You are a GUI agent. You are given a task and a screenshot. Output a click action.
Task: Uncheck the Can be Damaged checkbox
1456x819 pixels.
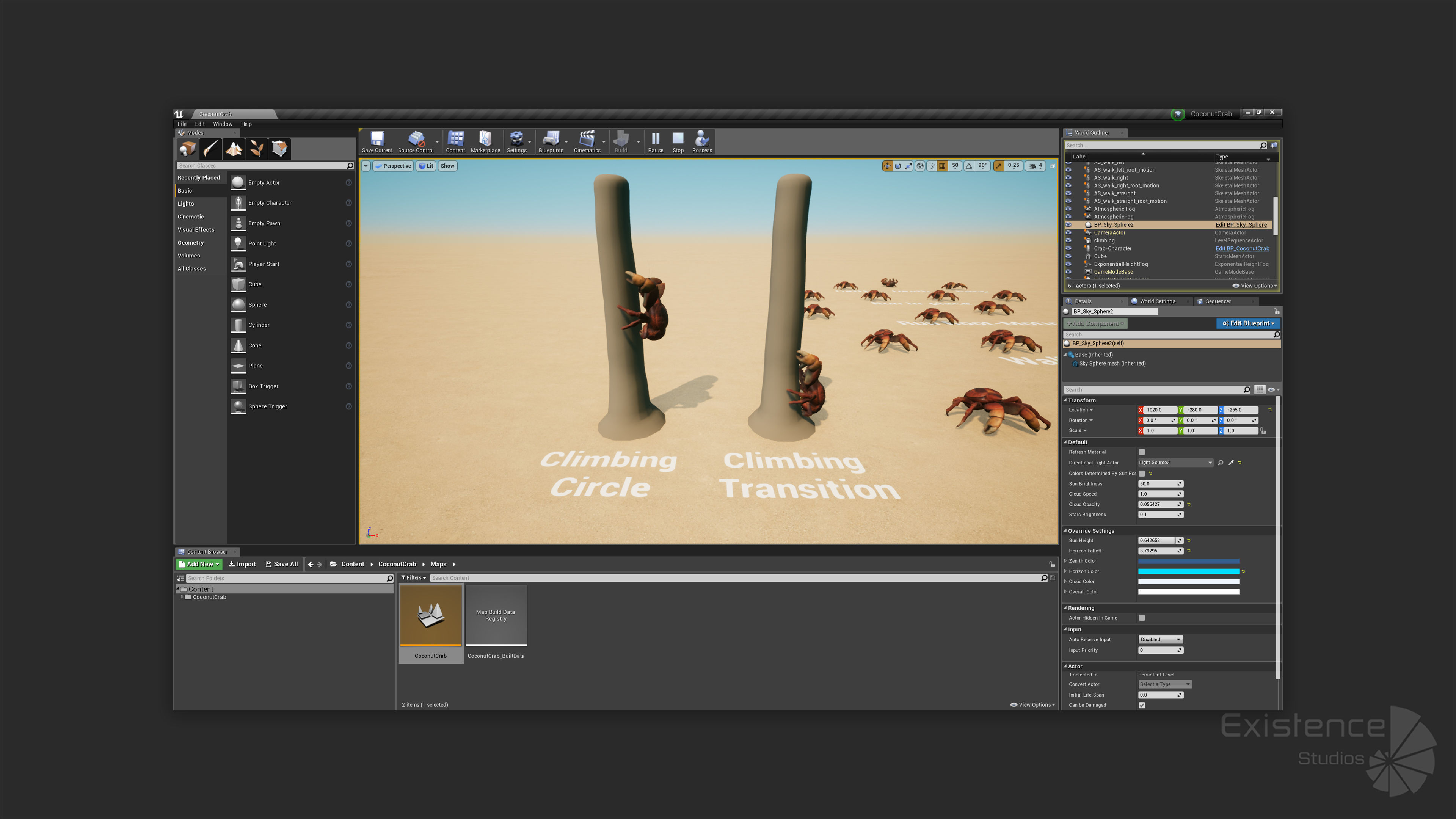[x=1142, y=705]
